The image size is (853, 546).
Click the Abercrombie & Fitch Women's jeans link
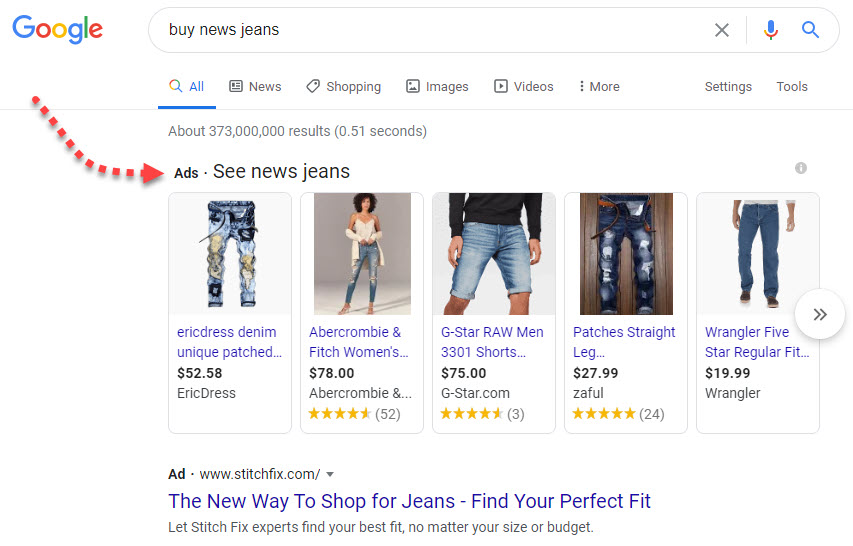point(358,342)
